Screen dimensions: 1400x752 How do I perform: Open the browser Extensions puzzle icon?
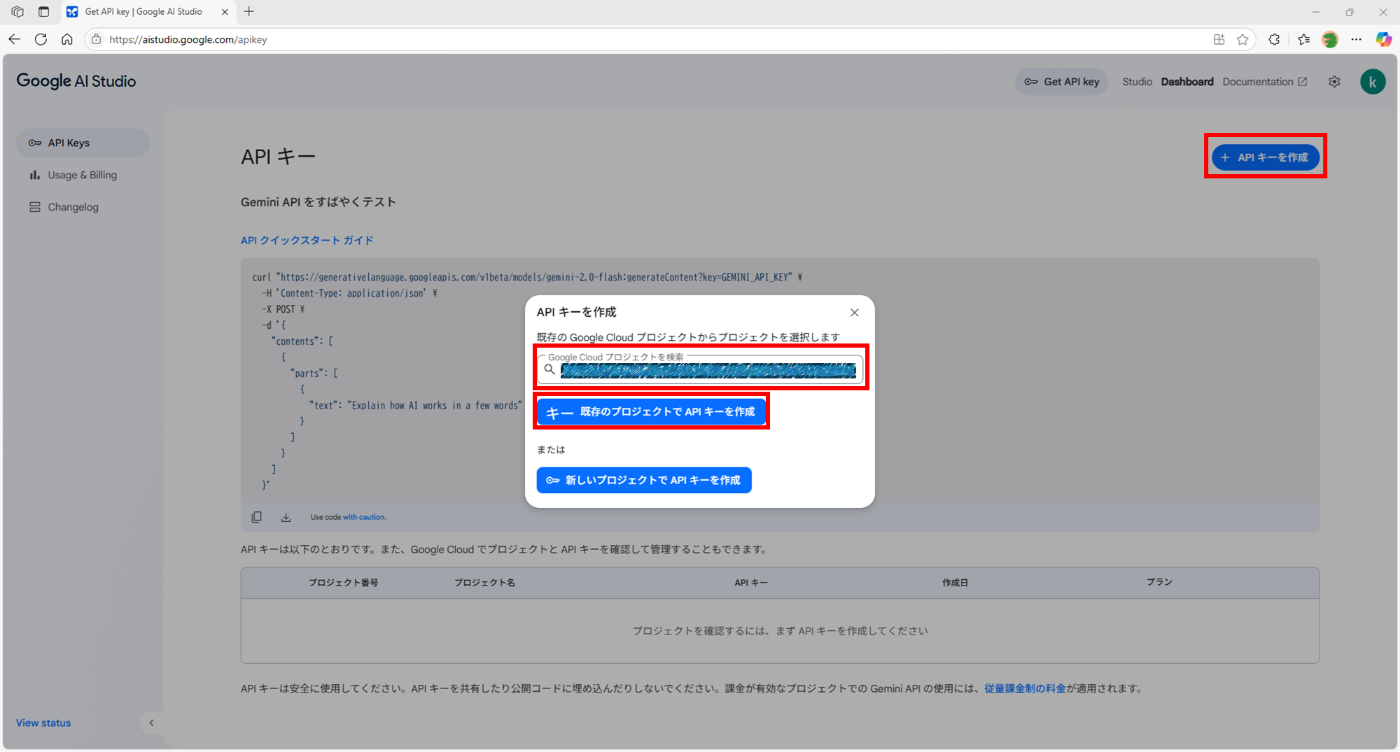click(x=1274, y=39)
